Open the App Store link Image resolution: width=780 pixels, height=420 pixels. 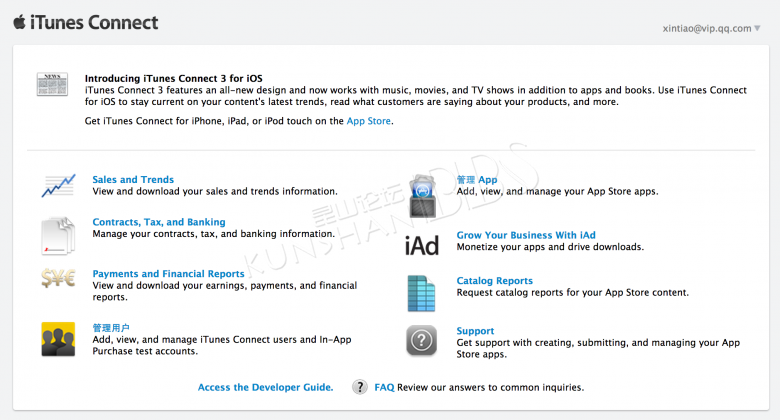[369, 121]
